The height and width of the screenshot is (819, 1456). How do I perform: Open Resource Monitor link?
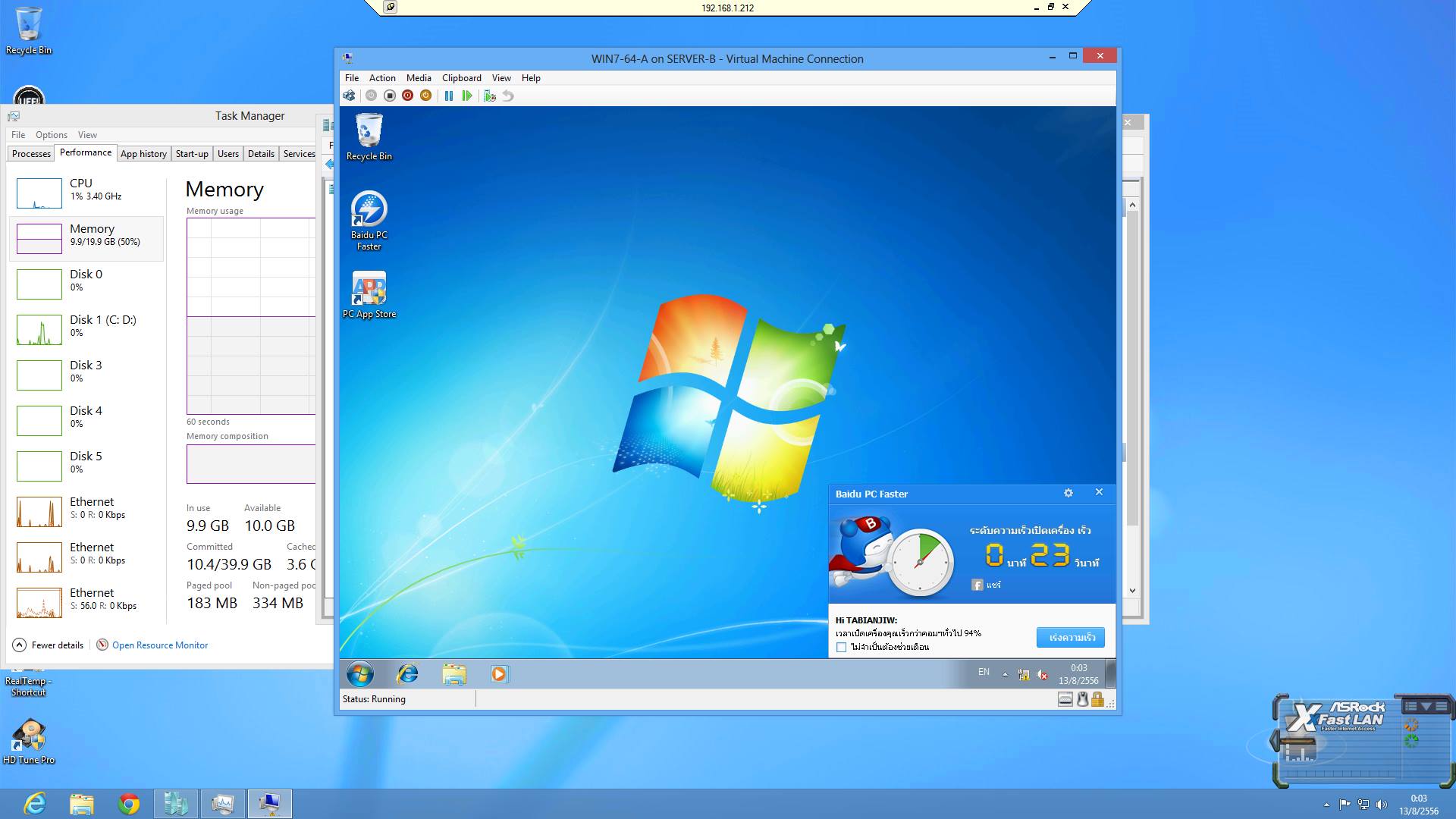(x=159, y=645)
